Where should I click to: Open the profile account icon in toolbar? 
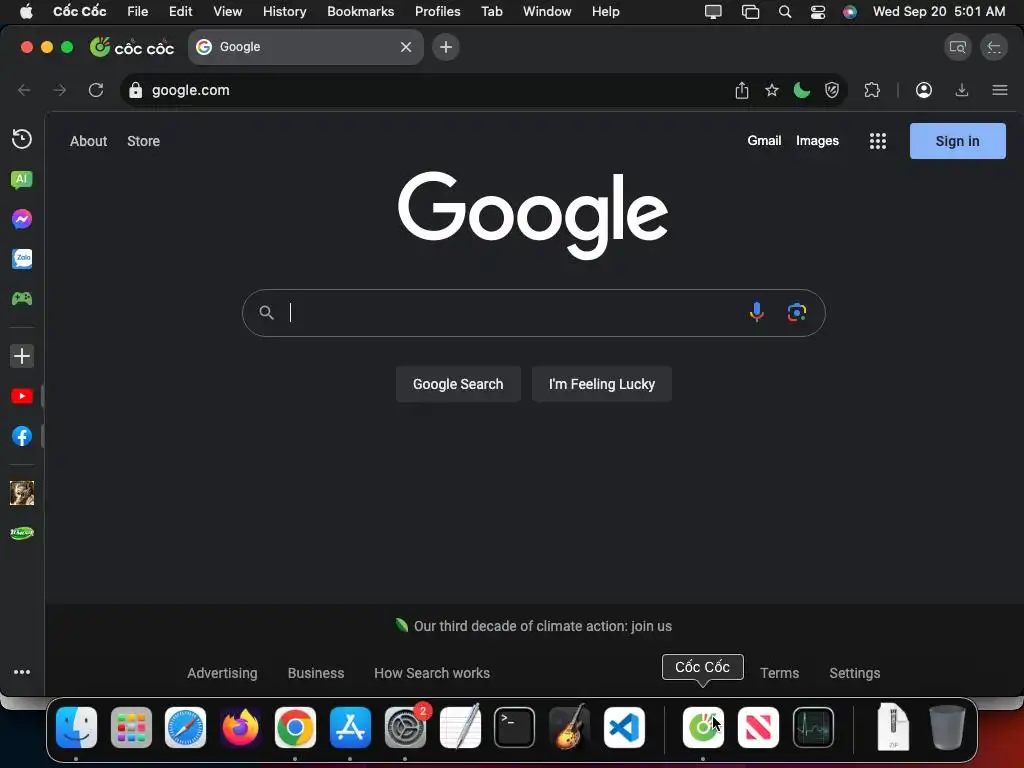click(x=923, y=90)
